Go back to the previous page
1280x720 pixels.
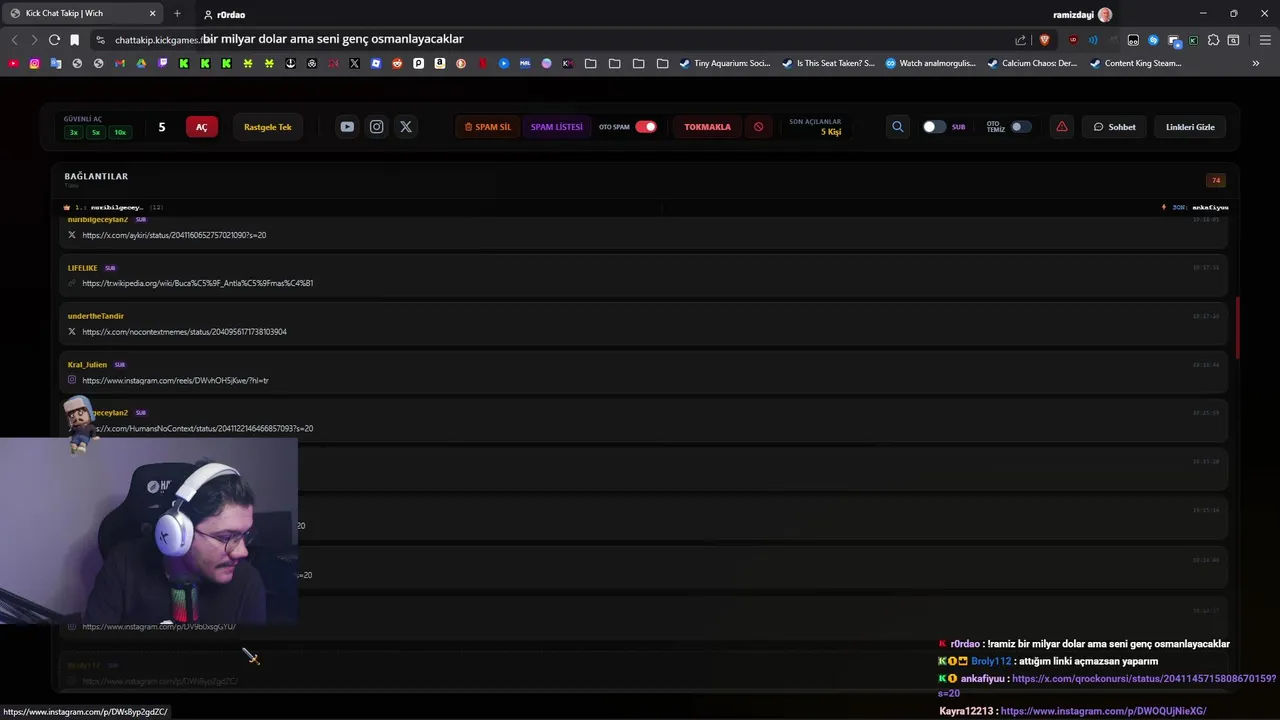click(14, 40)
